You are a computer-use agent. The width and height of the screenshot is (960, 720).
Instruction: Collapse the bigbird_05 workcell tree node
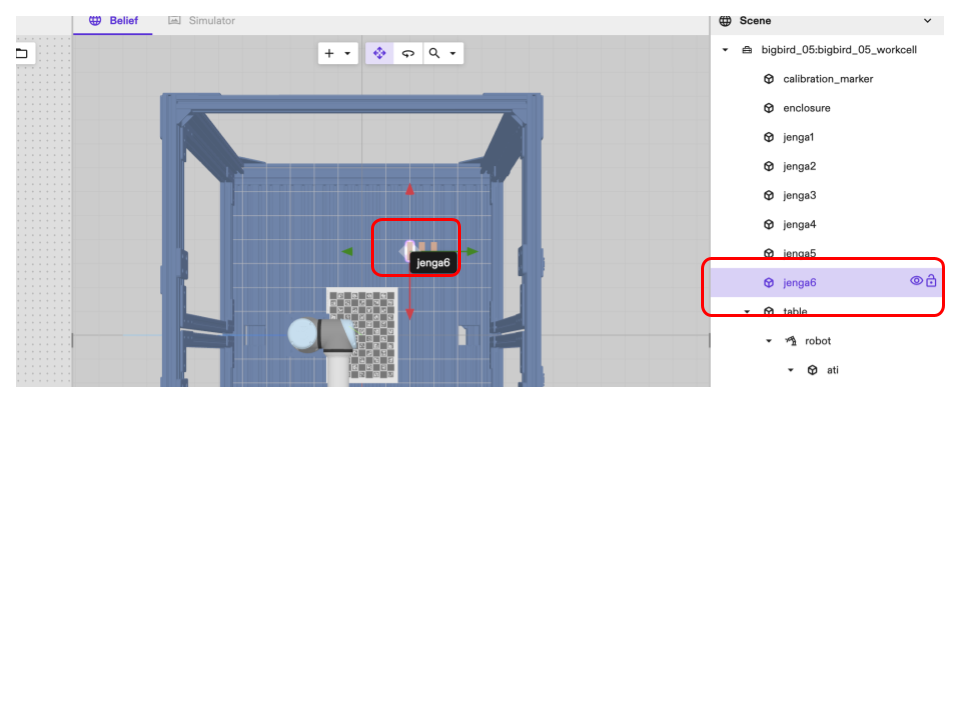point(725,50)
